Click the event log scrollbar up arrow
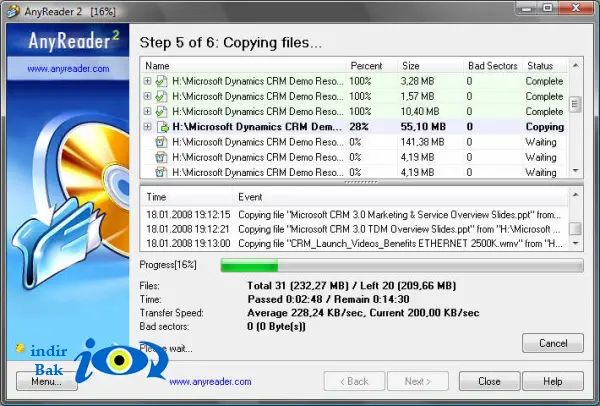Viewport: 600px width, 406px height. click(576, 195)
